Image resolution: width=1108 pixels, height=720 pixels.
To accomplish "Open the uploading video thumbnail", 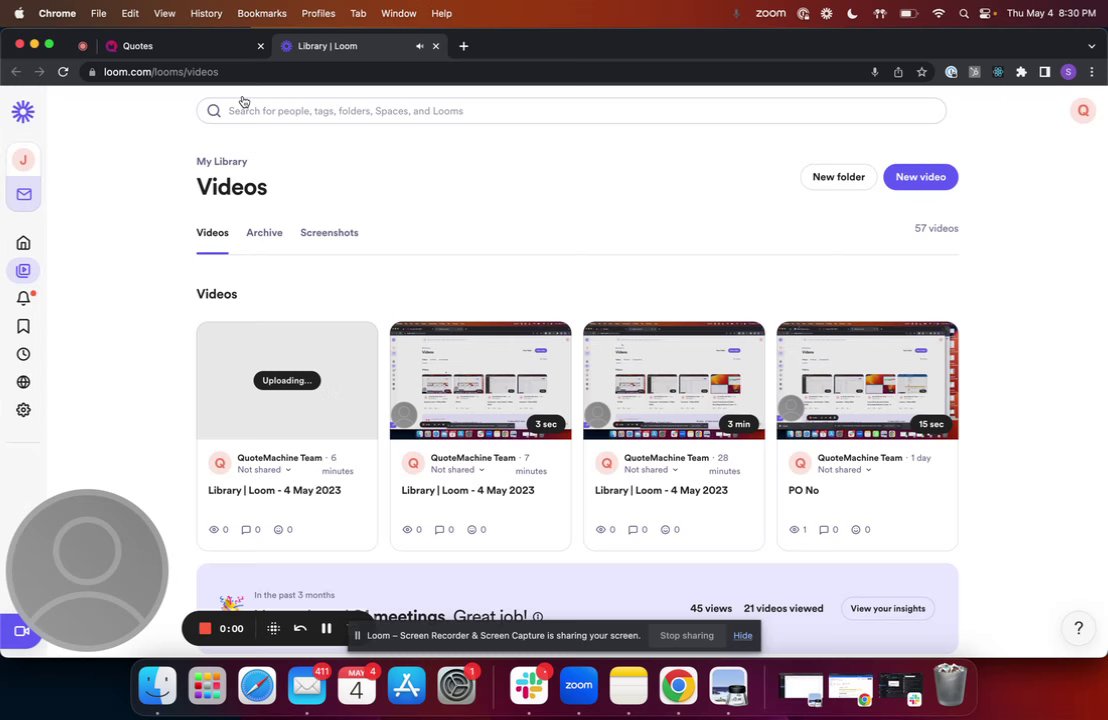I will point(287,381).
